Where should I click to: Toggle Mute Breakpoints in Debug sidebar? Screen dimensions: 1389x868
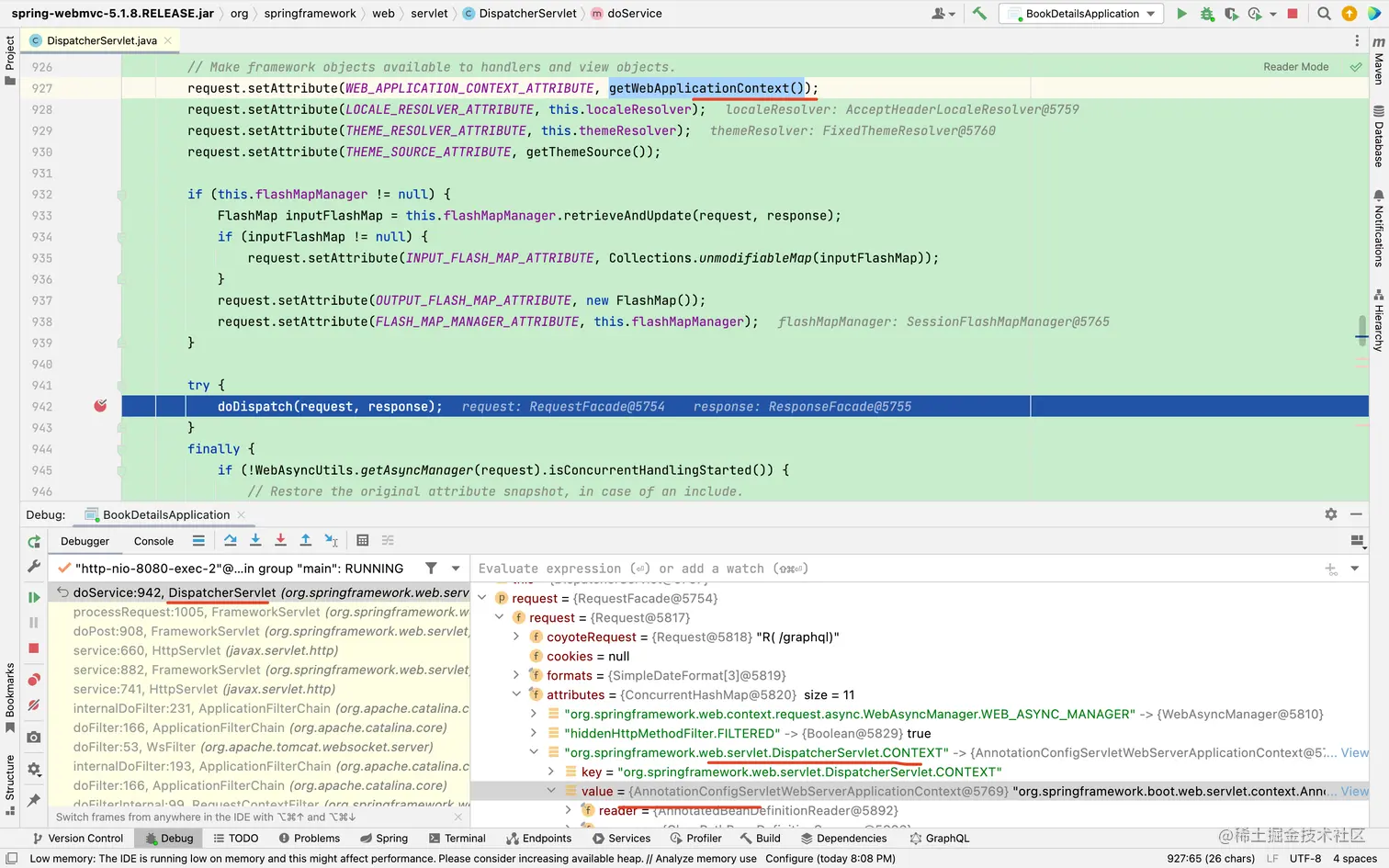pyautogui.click(x=34, y=705)
